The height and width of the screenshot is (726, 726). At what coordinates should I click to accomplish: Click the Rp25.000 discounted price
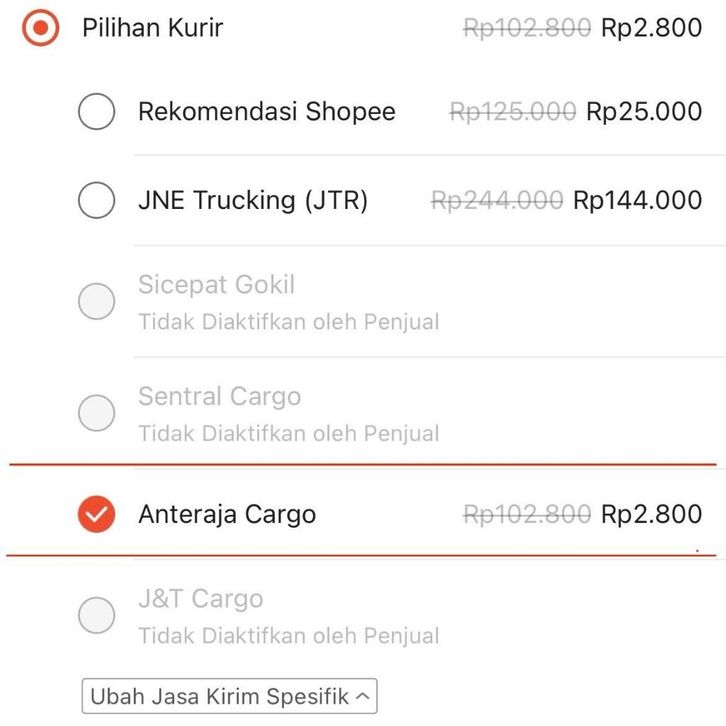pos(644,111)
